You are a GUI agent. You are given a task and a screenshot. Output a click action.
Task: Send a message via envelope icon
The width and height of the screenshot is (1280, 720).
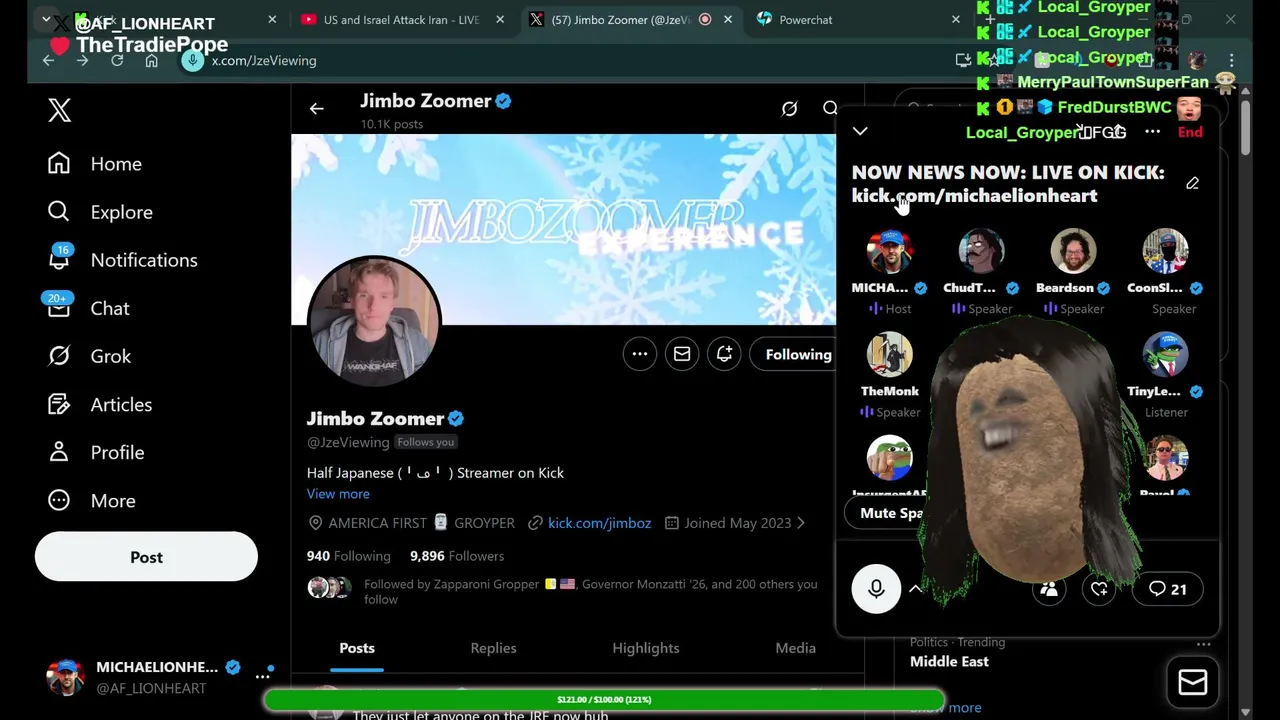point(682,354)
